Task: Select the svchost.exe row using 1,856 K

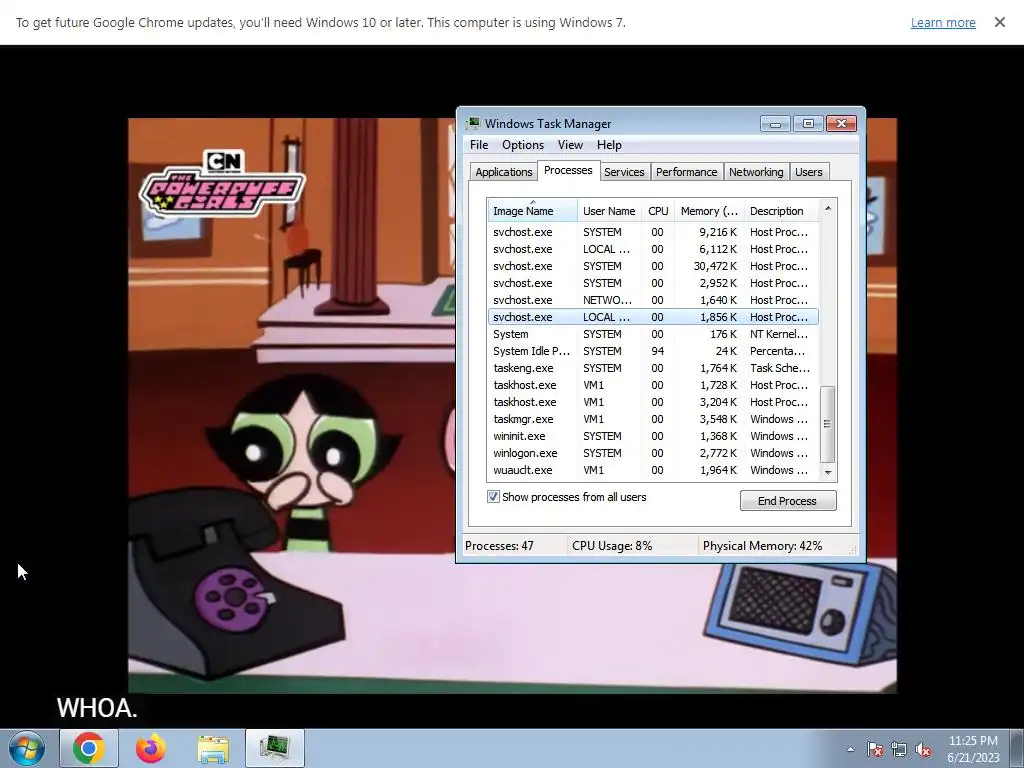Action: coord(653,317)
